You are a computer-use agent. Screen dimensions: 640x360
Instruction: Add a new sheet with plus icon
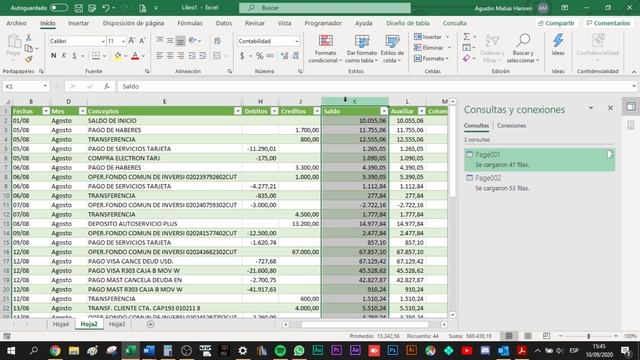coord(150,324)
